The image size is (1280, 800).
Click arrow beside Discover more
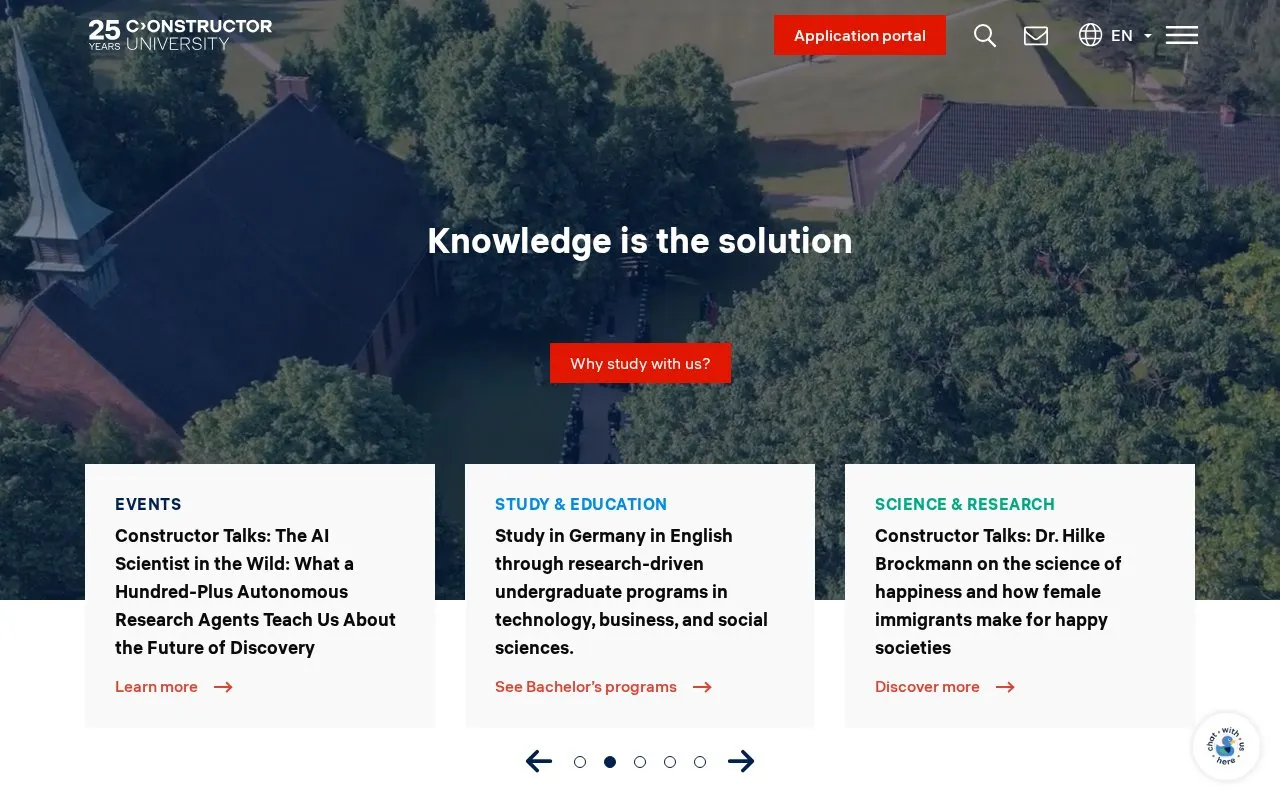pos(1005,687)
